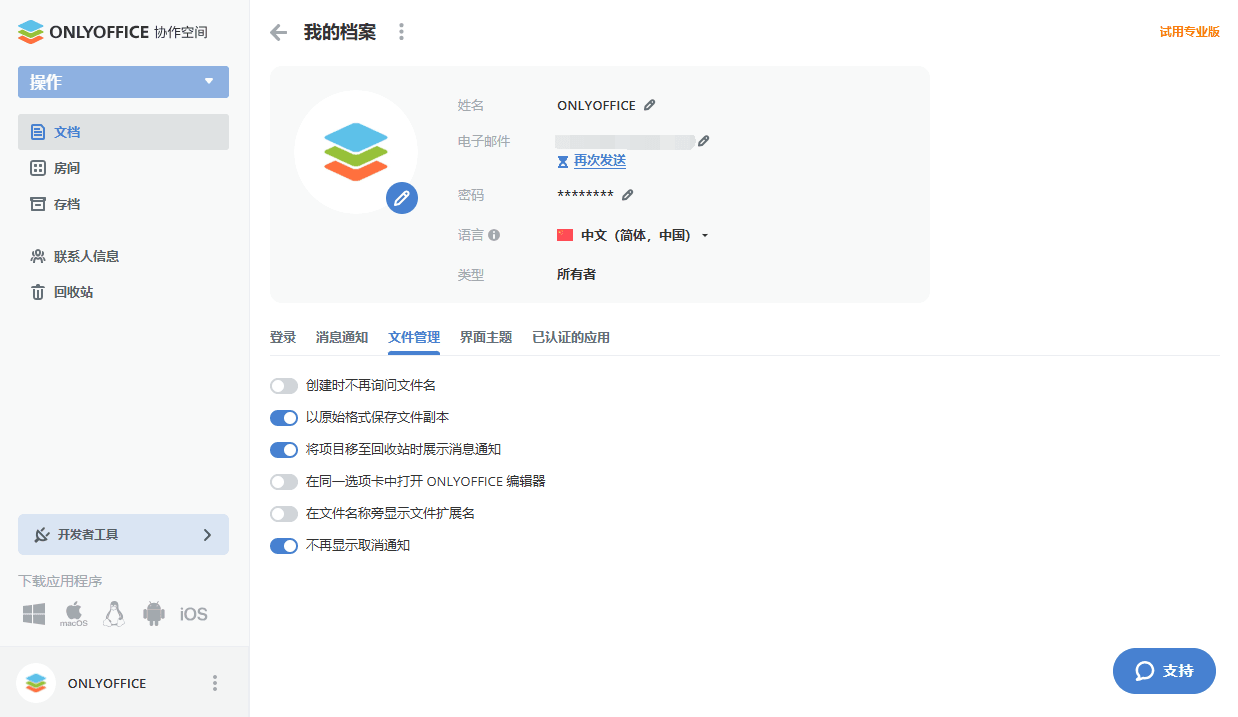Open 联系人信息 in the sidebar
The image size is (1238, 717).
click(x=123, y=256)
